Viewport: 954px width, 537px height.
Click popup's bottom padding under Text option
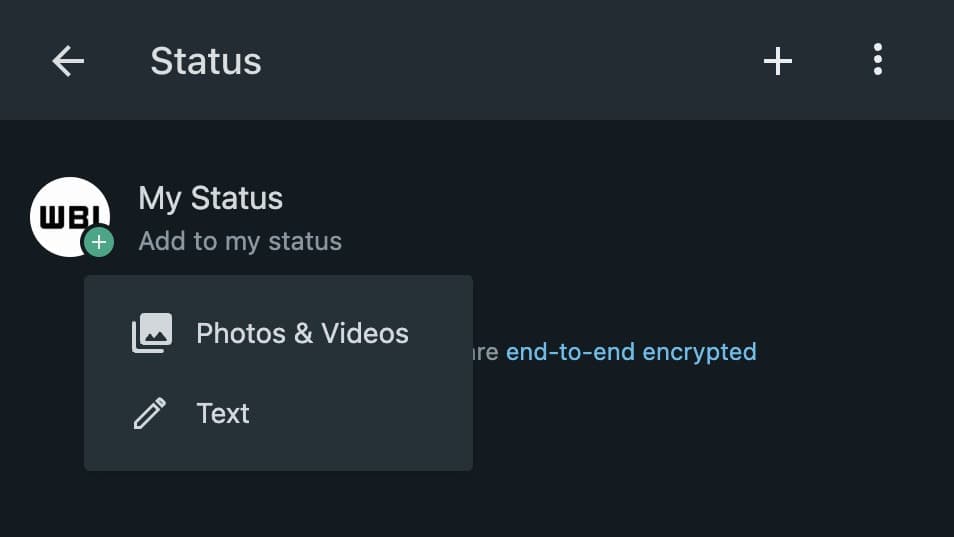pos(278,455)
